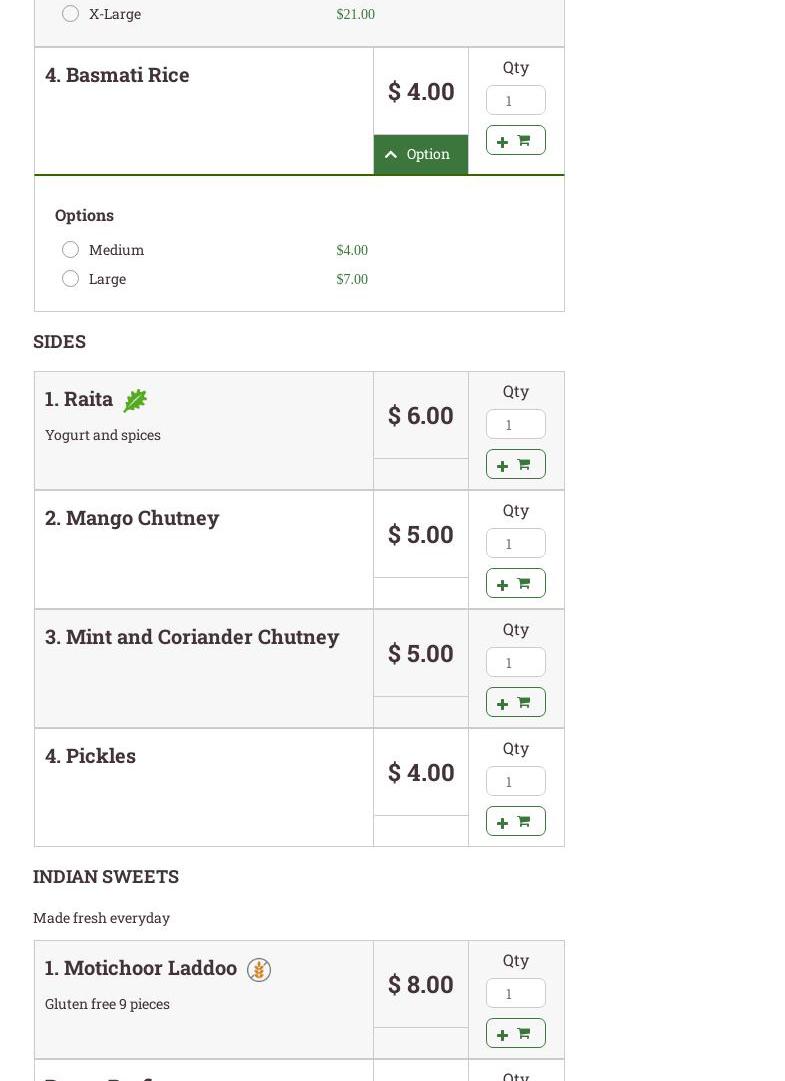785x1081 pixels.
Task: Add Motichoor Laddoo to cart
Action: [515, 1033]
